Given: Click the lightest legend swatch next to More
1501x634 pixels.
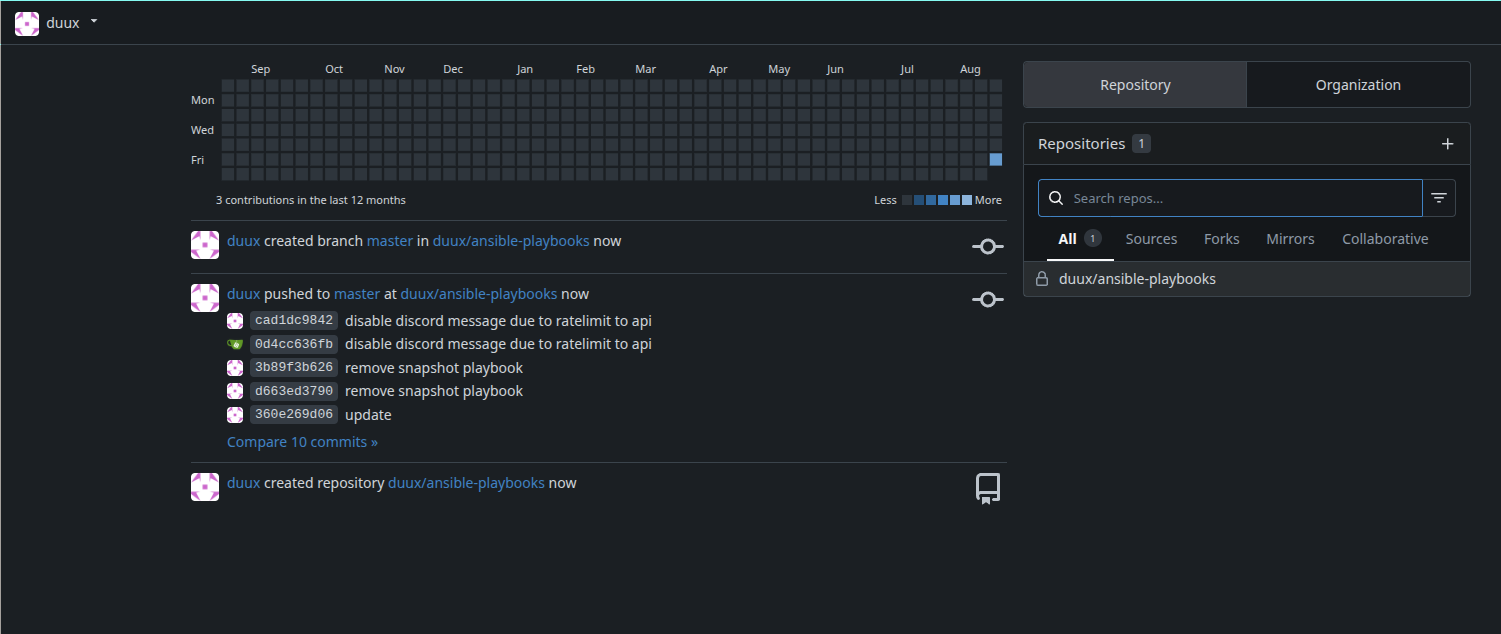Looking at the screenshot, I should click(x=967, y=200).
